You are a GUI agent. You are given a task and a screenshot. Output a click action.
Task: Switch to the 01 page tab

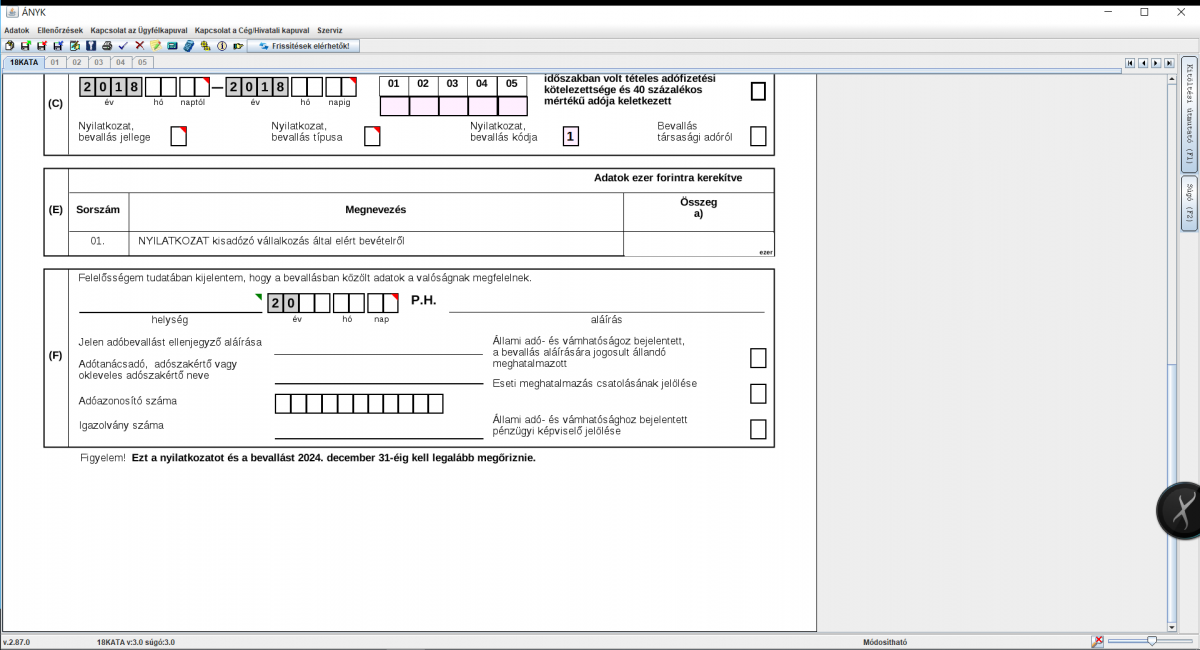coord(55,62)
